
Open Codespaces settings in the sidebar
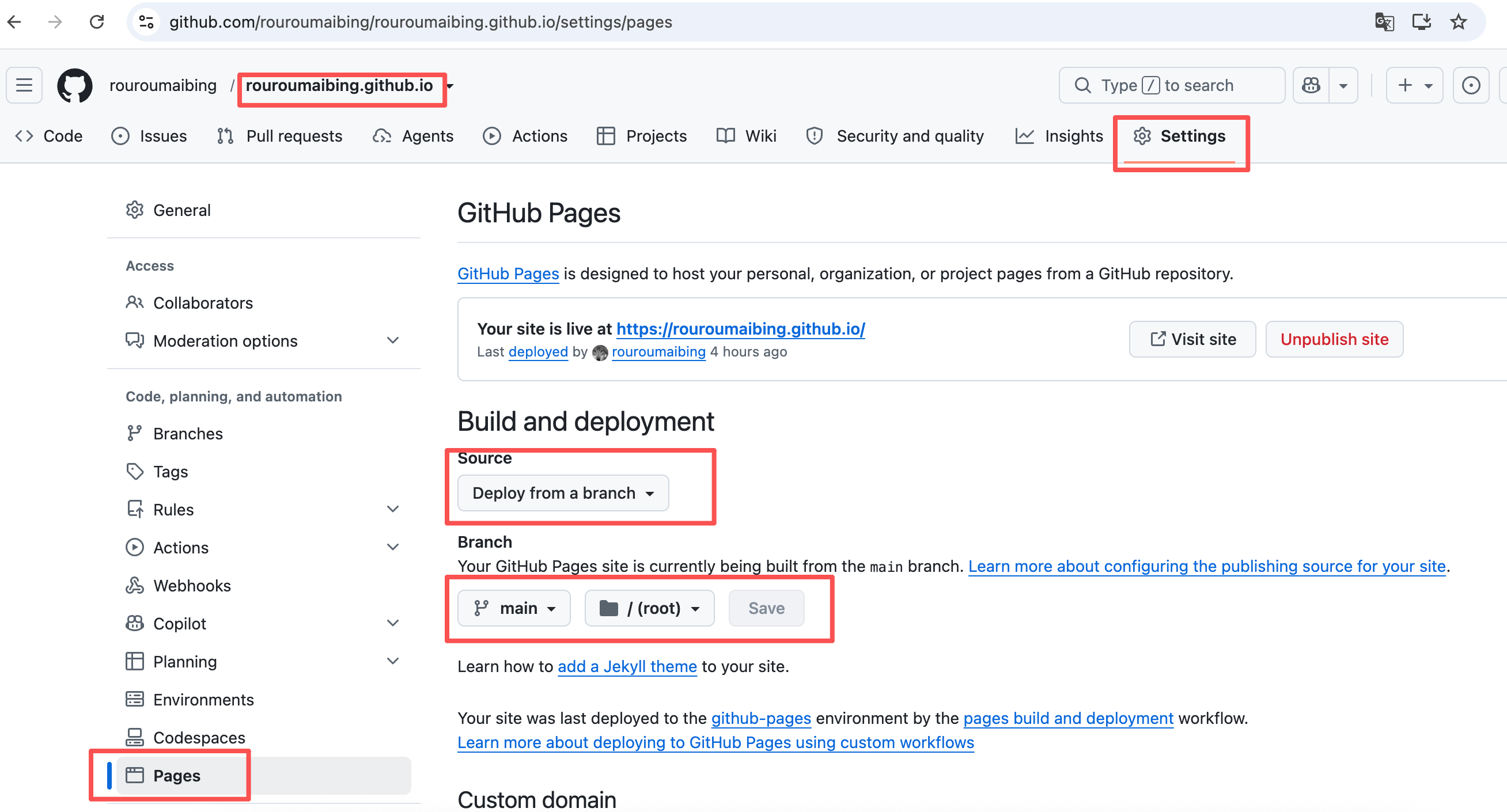pos(263,738)
